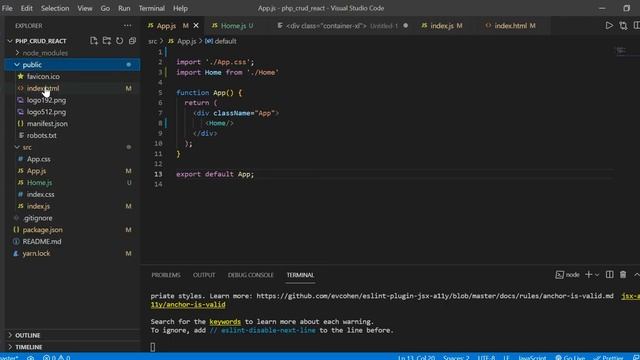
Task: Open the Run menu
Action: click(x=124, y=8)
